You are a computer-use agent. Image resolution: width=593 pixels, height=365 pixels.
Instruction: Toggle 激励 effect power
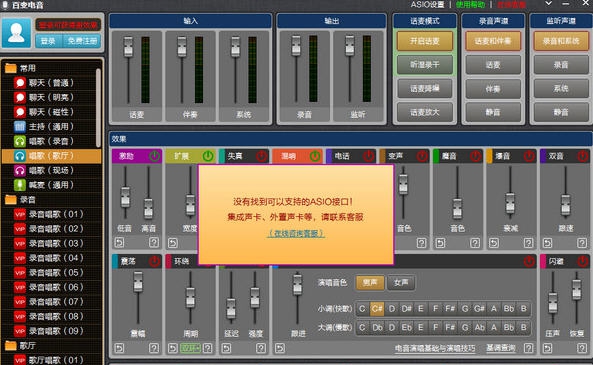pyautogui.click(x=154, y=156)
